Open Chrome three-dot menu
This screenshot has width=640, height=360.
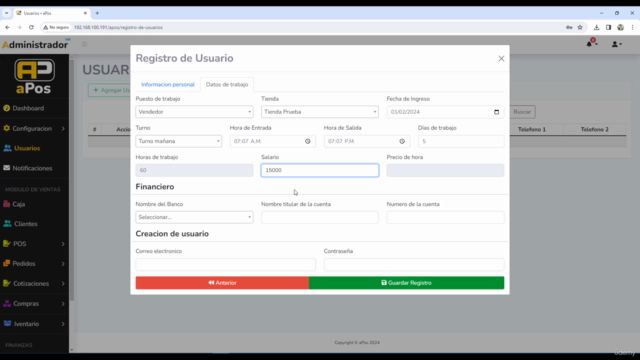pos(632,27)
